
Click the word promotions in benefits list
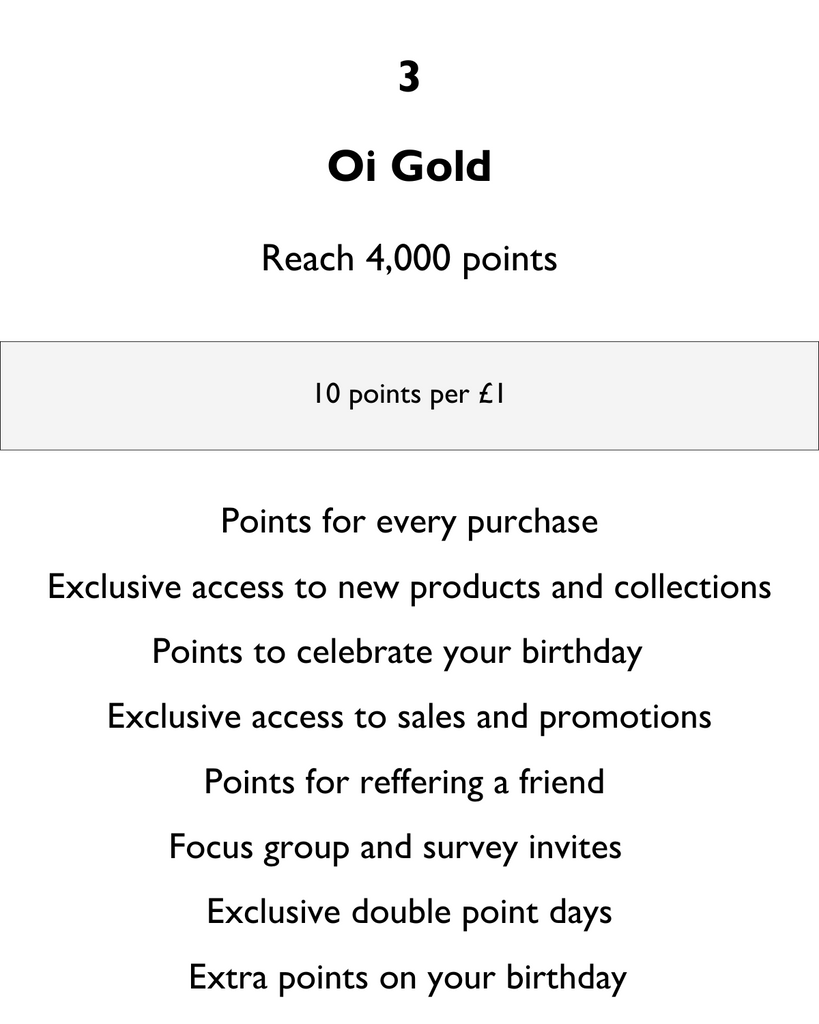pyautogui.click(x=625, y=718)
